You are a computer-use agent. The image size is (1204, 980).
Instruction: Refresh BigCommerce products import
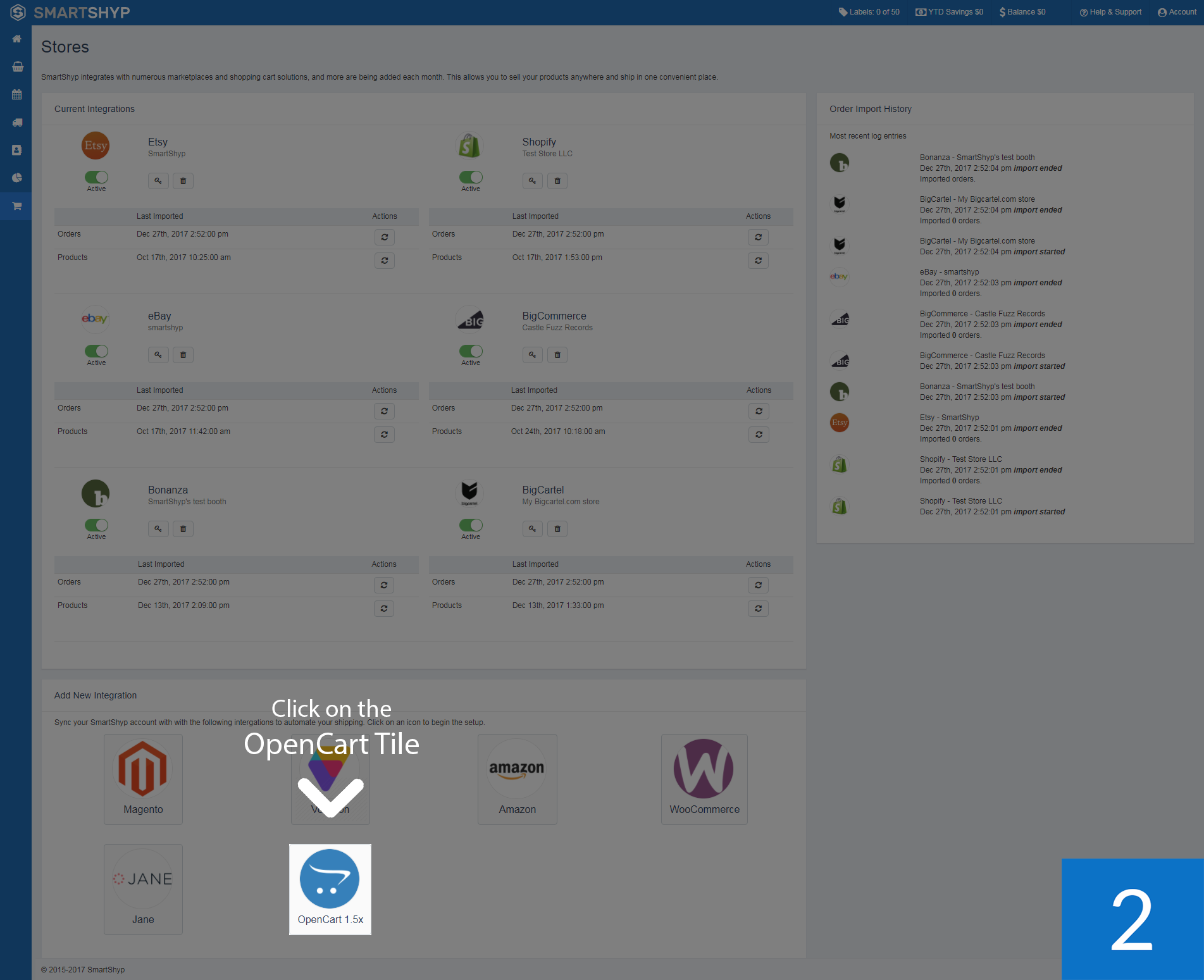click(759, 435)
